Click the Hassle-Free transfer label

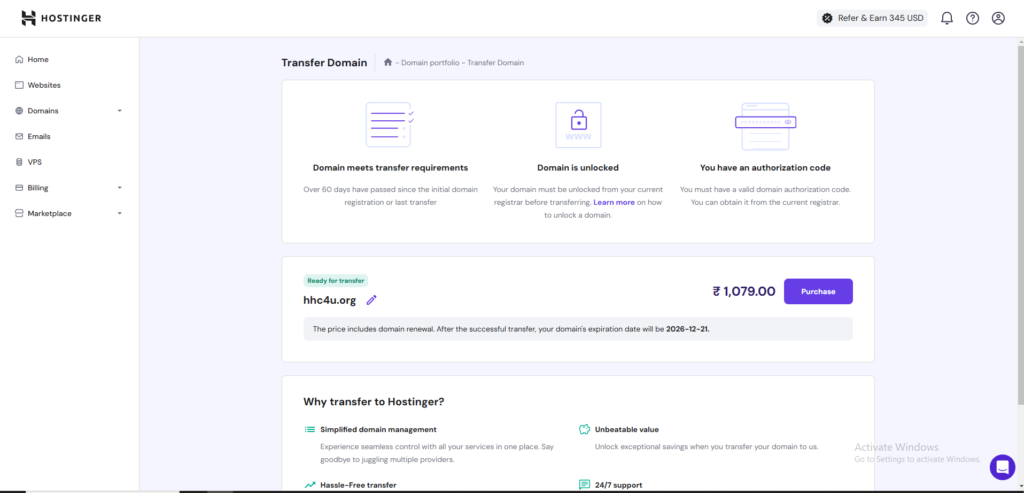(x=359, y=485)
